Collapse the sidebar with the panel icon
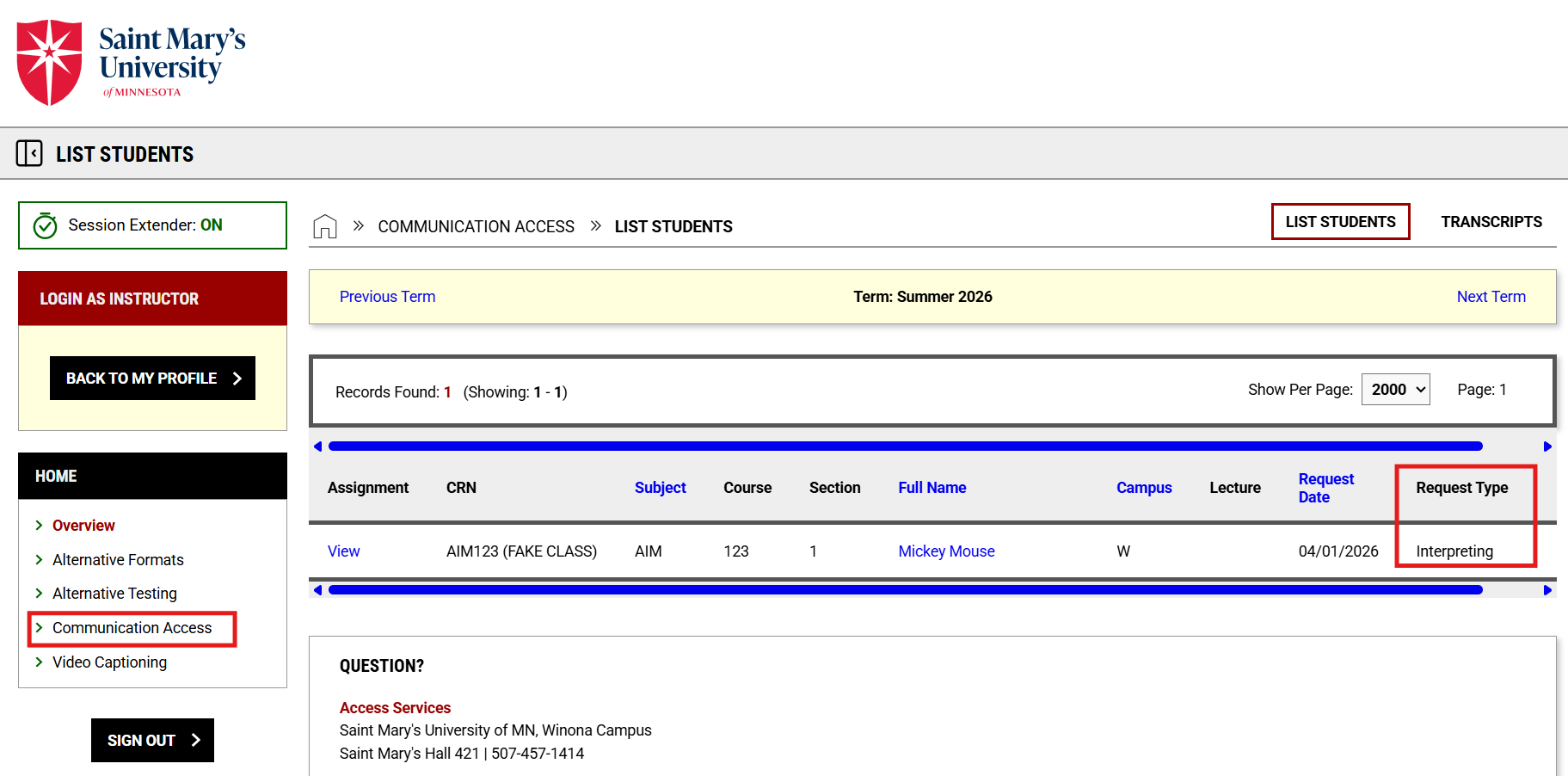The image size is (1568, 776). click(29, 153)
